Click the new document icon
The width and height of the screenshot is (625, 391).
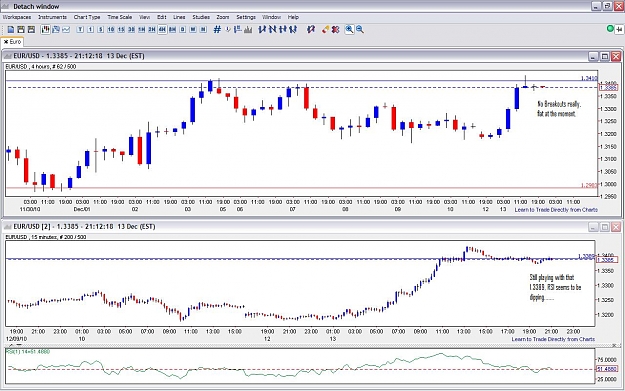click(x=11, y=29)
